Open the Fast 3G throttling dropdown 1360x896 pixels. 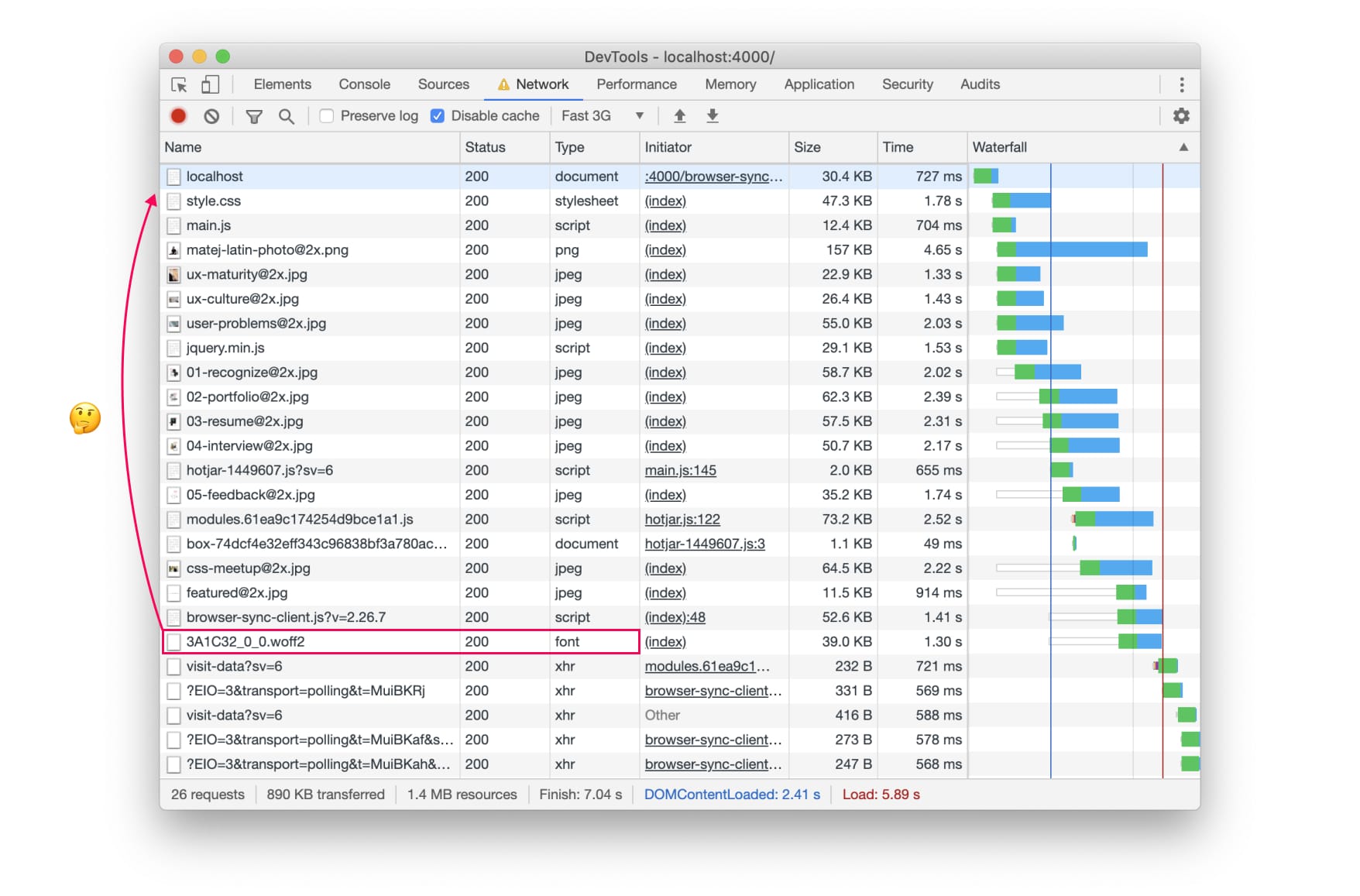[x=603, y=116]
